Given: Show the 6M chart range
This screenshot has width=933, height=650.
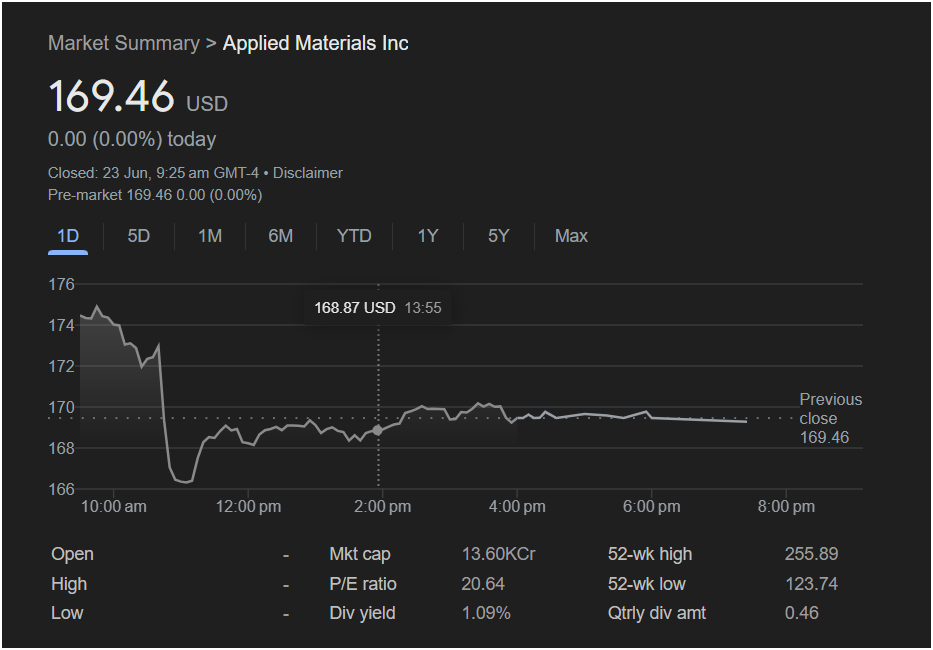Looking at the screenshot, I should [x=281, y=236].
